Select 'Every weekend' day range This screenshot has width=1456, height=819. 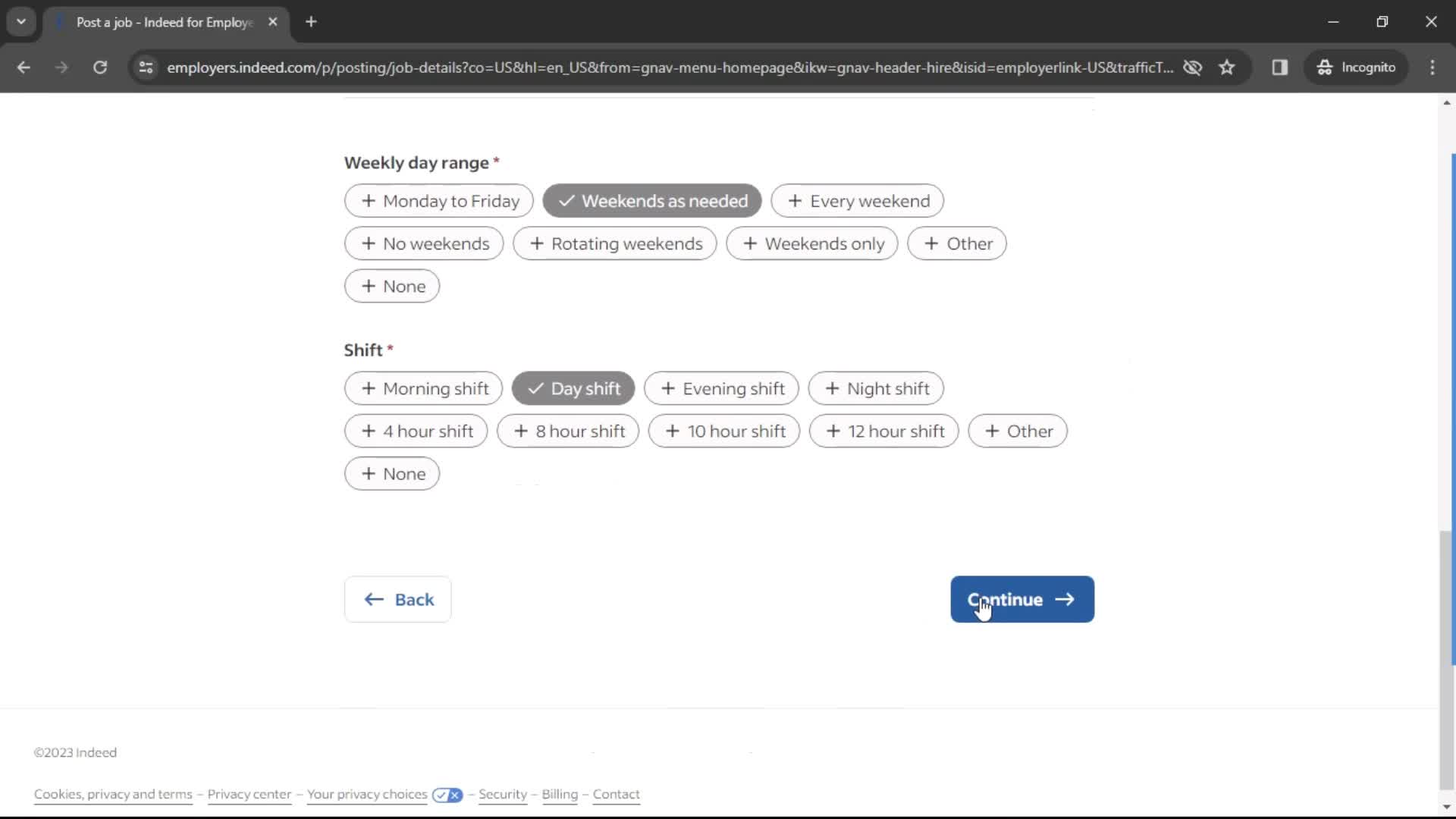pyautogui.click(x=857, y=201)
